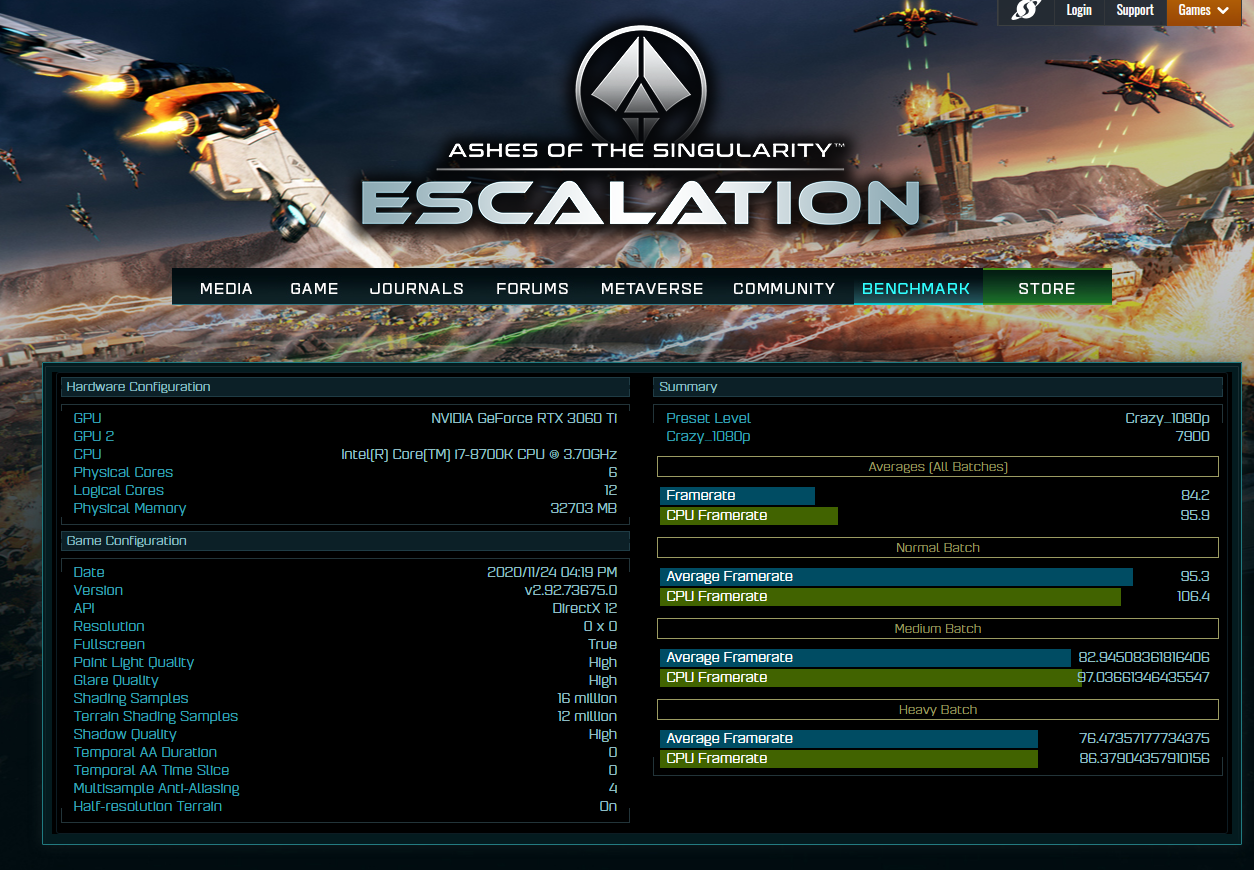Click the '106.4' CPU framerate value
1254x870 pixels.
1193,597
